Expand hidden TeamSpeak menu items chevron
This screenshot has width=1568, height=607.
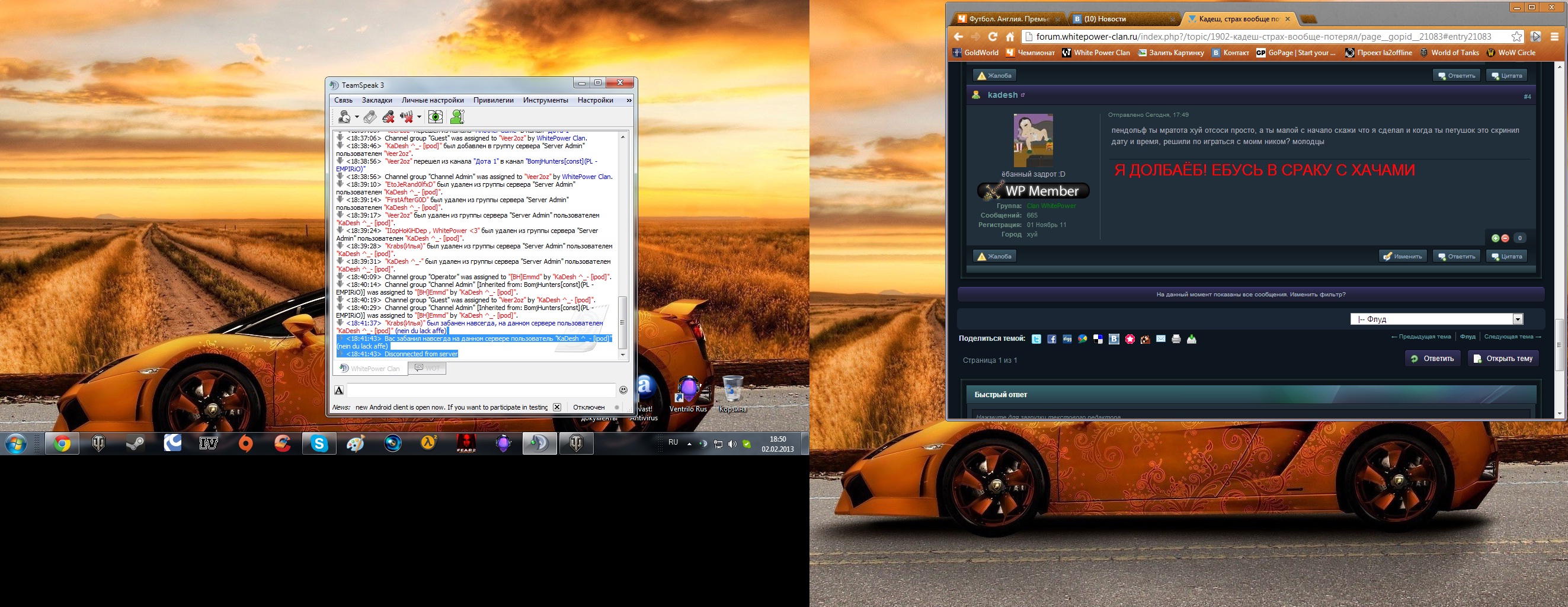click(x=629, y=100)
